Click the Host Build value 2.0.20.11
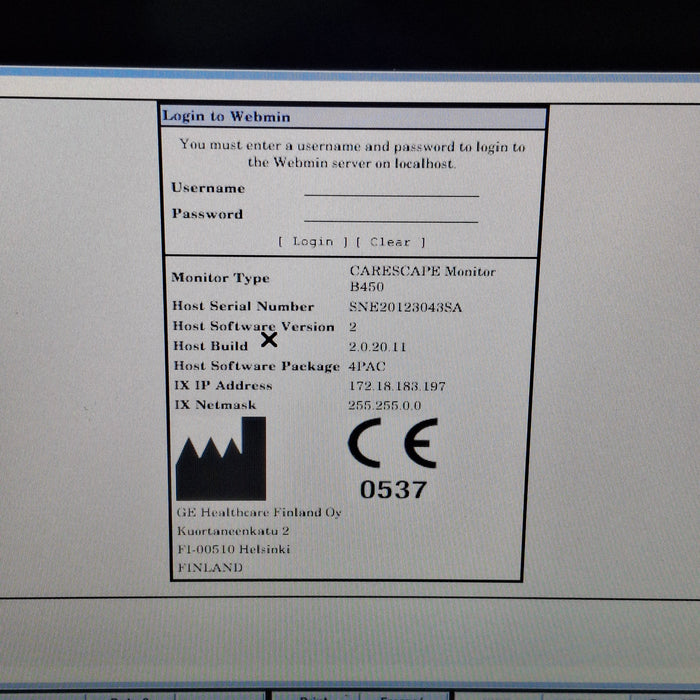Screen dimensions: 700x700 (x=378, y=346)
